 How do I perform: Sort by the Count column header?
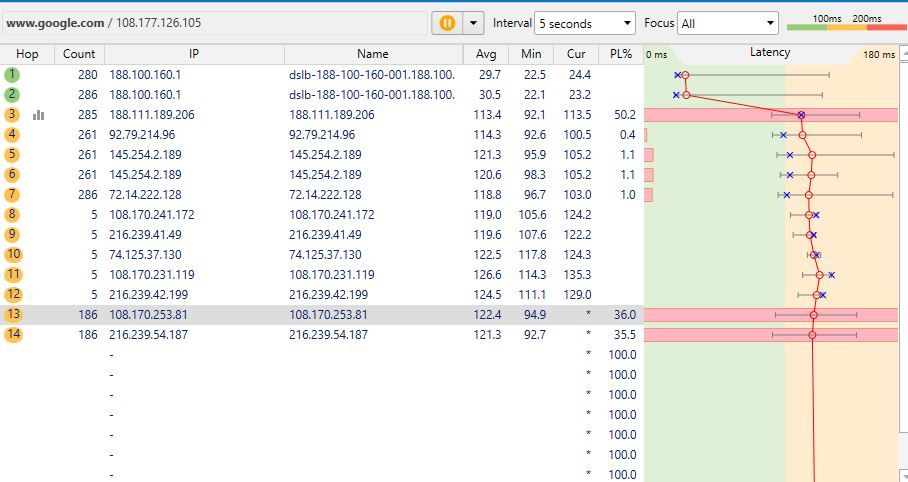(x=79, y=54)
